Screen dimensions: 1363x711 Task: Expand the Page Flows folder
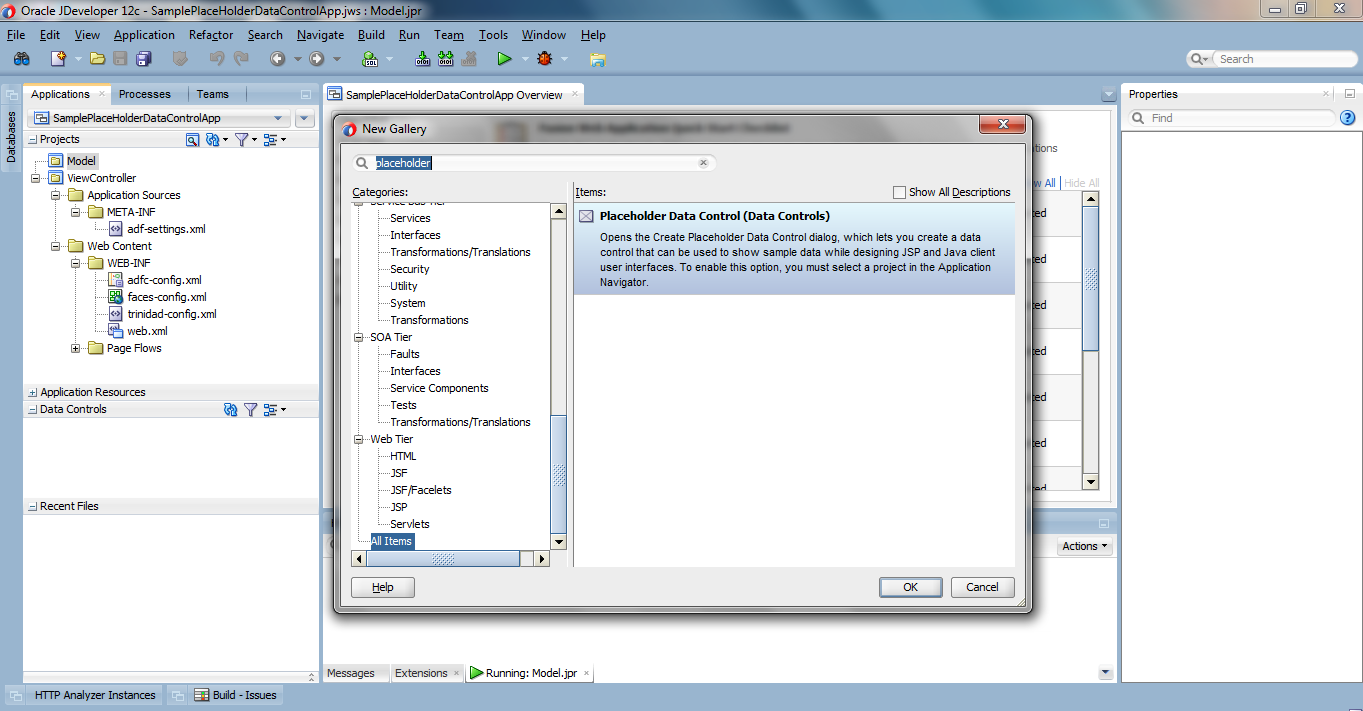(76, 348)
